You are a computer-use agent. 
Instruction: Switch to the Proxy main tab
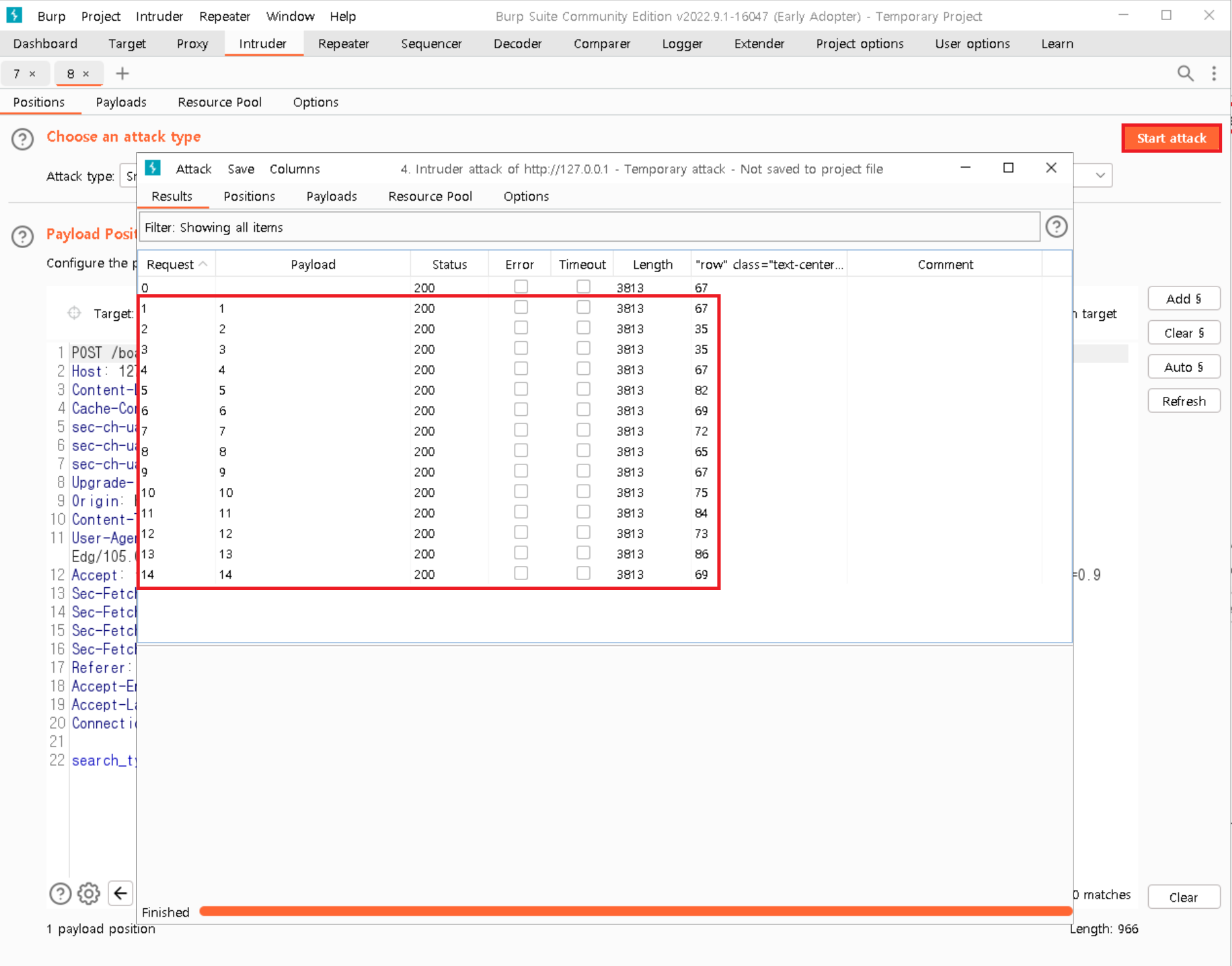click(x=192, y=44)
